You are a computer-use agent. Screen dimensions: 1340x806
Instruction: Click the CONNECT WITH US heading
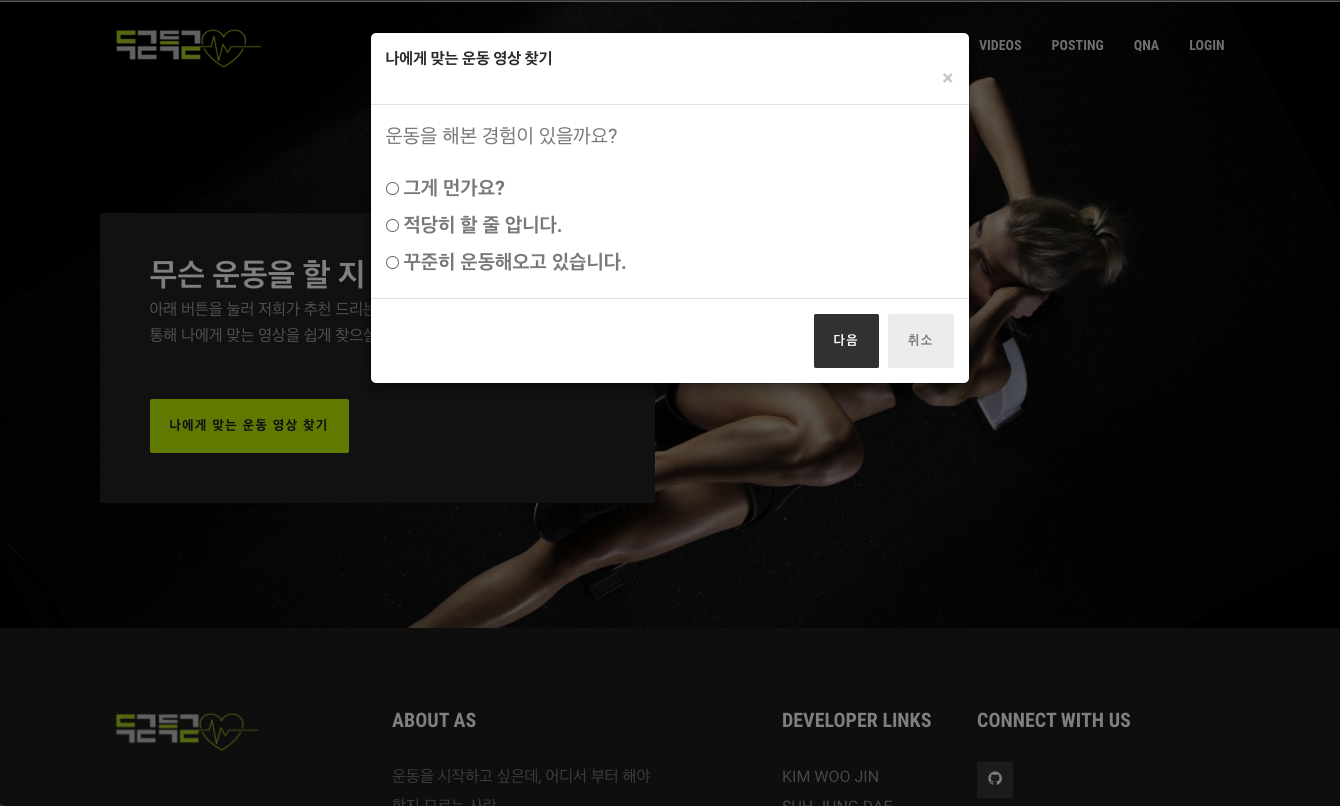pyautogui.click(x=1053, y=721)
